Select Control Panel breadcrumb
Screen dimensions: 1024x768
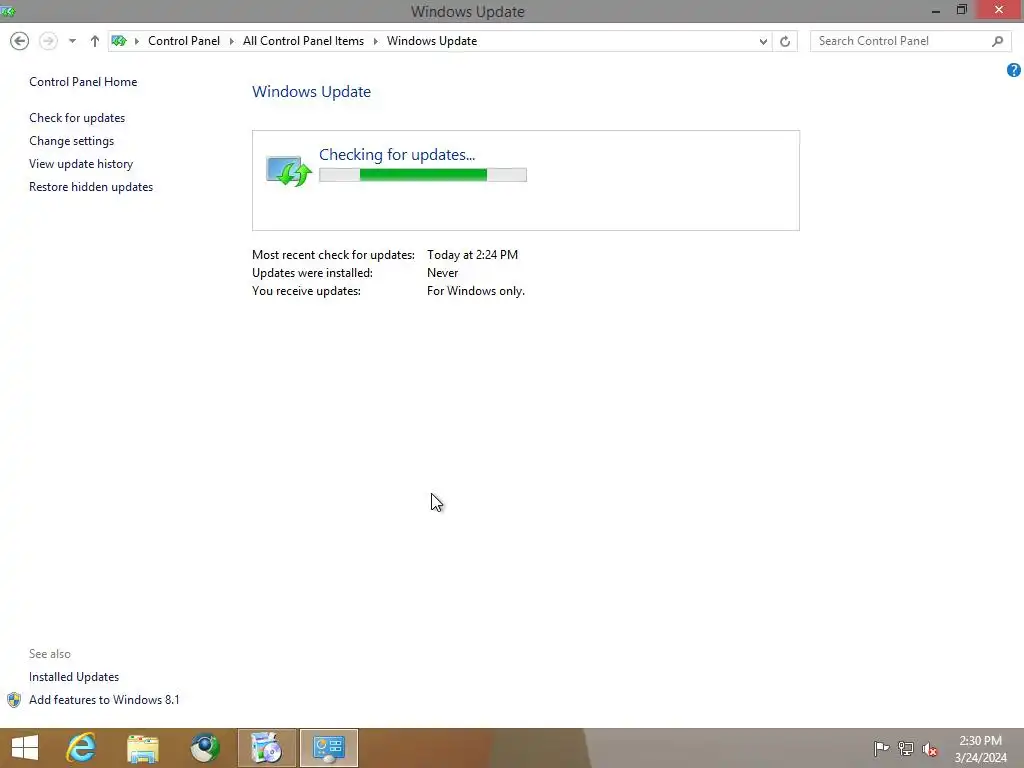[184, 41]
